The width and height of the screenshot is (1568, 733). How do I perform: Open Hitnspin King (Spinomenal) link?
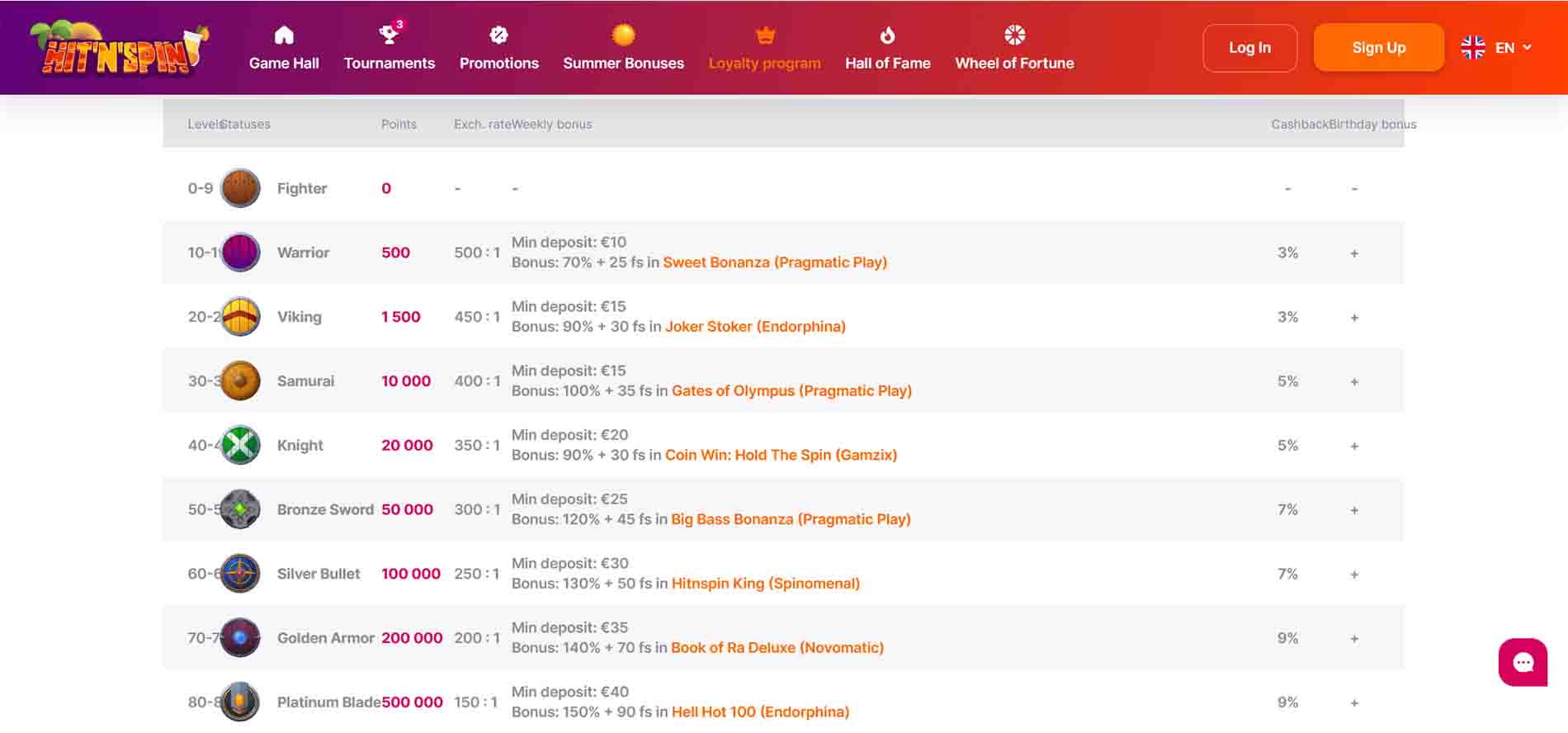click(x=766, y=584)
